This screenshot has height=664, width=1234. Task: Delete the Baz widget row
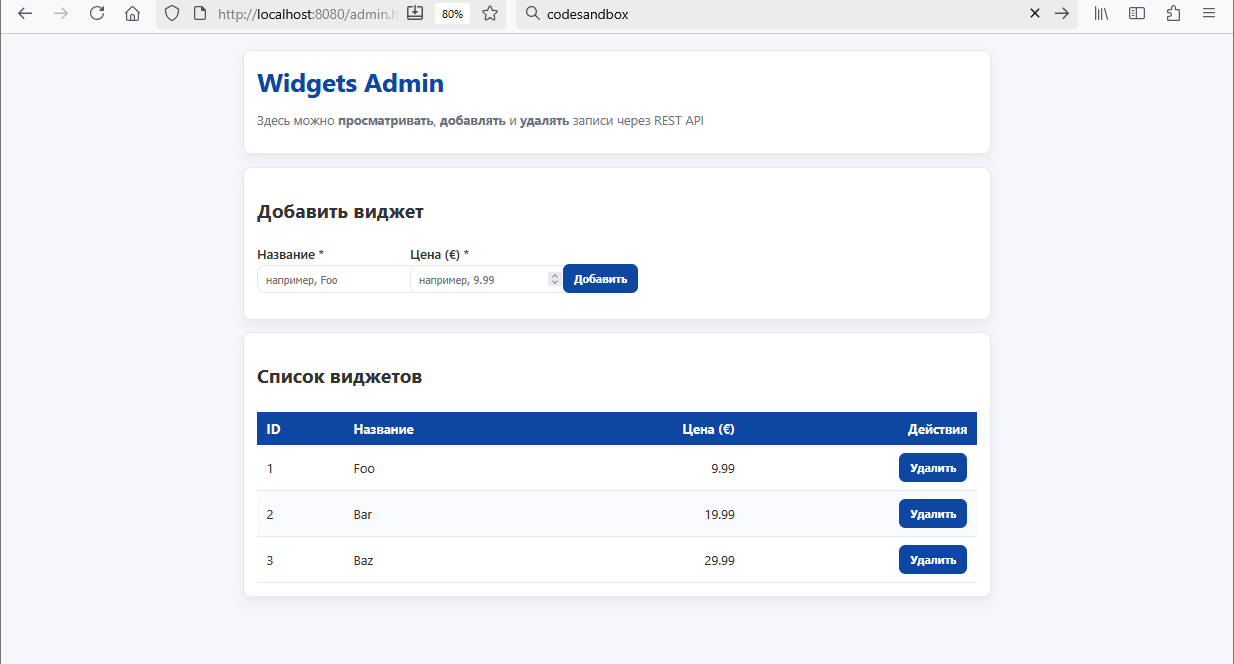coord(932,560)
